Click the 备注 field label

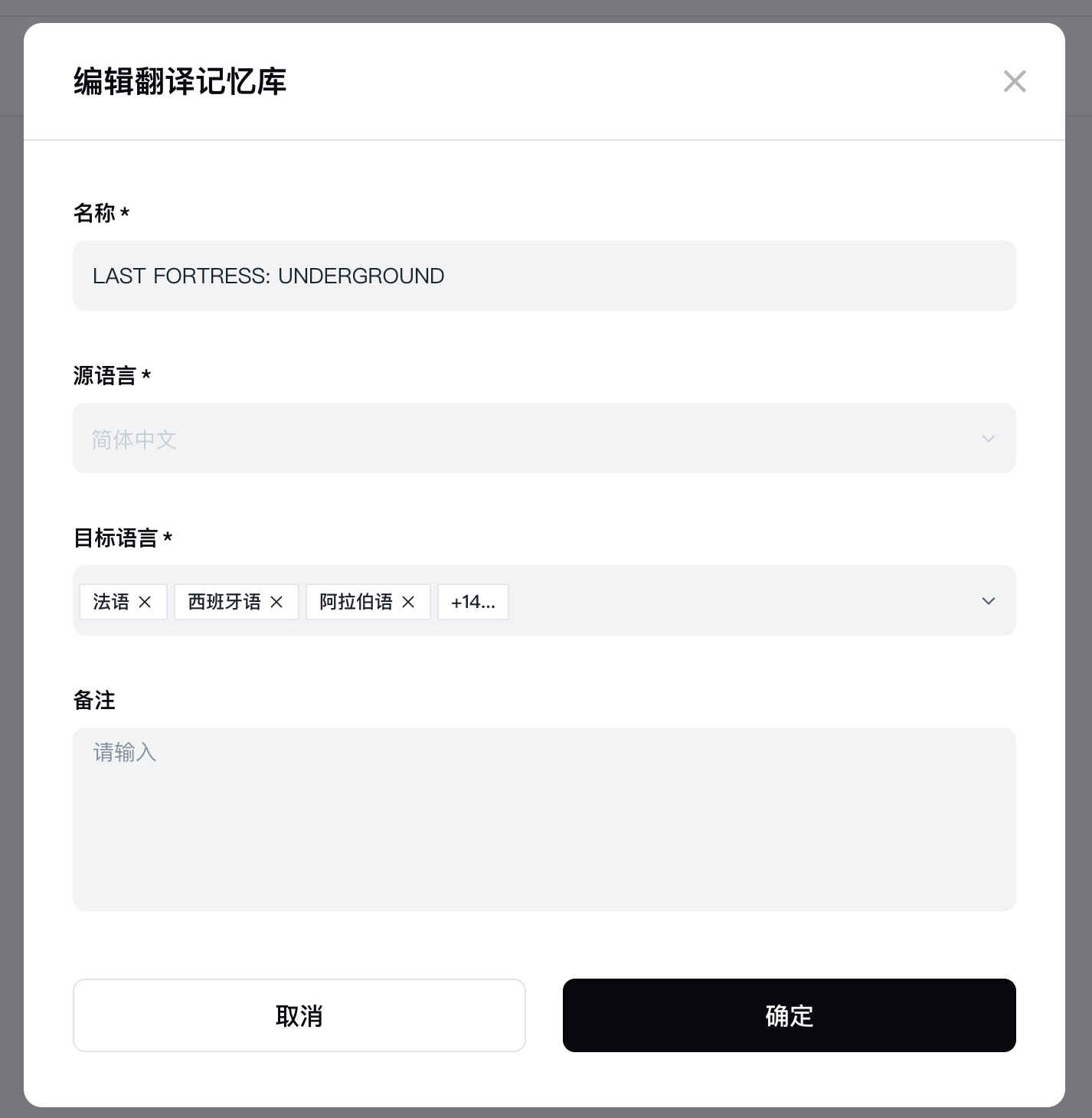click(94, 700)
